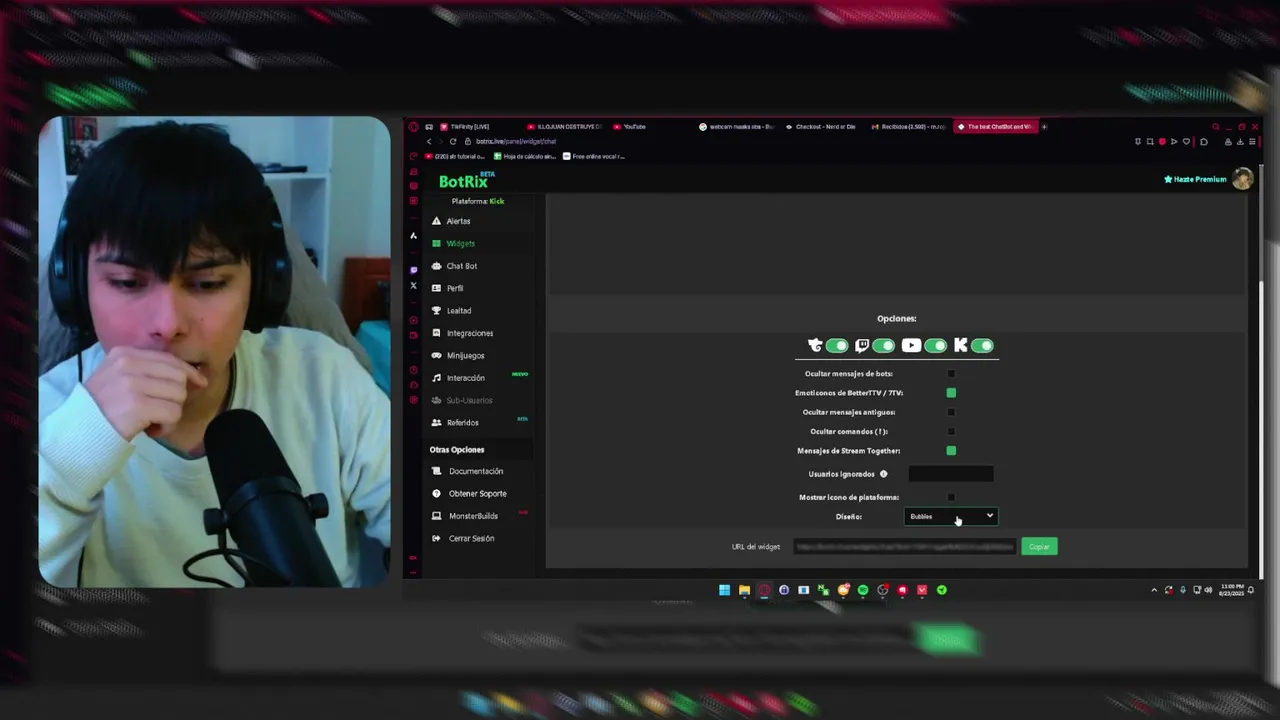Click the botrix.live address bar
Image resolution: width=1280 pixels, height=720 pixels.
coord(515,142)
